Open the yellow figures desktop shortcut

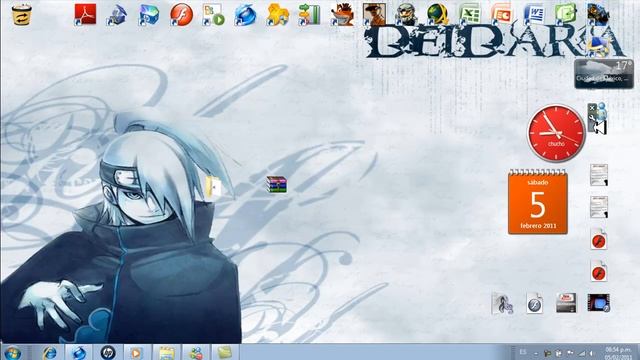[x=278, y=14]
